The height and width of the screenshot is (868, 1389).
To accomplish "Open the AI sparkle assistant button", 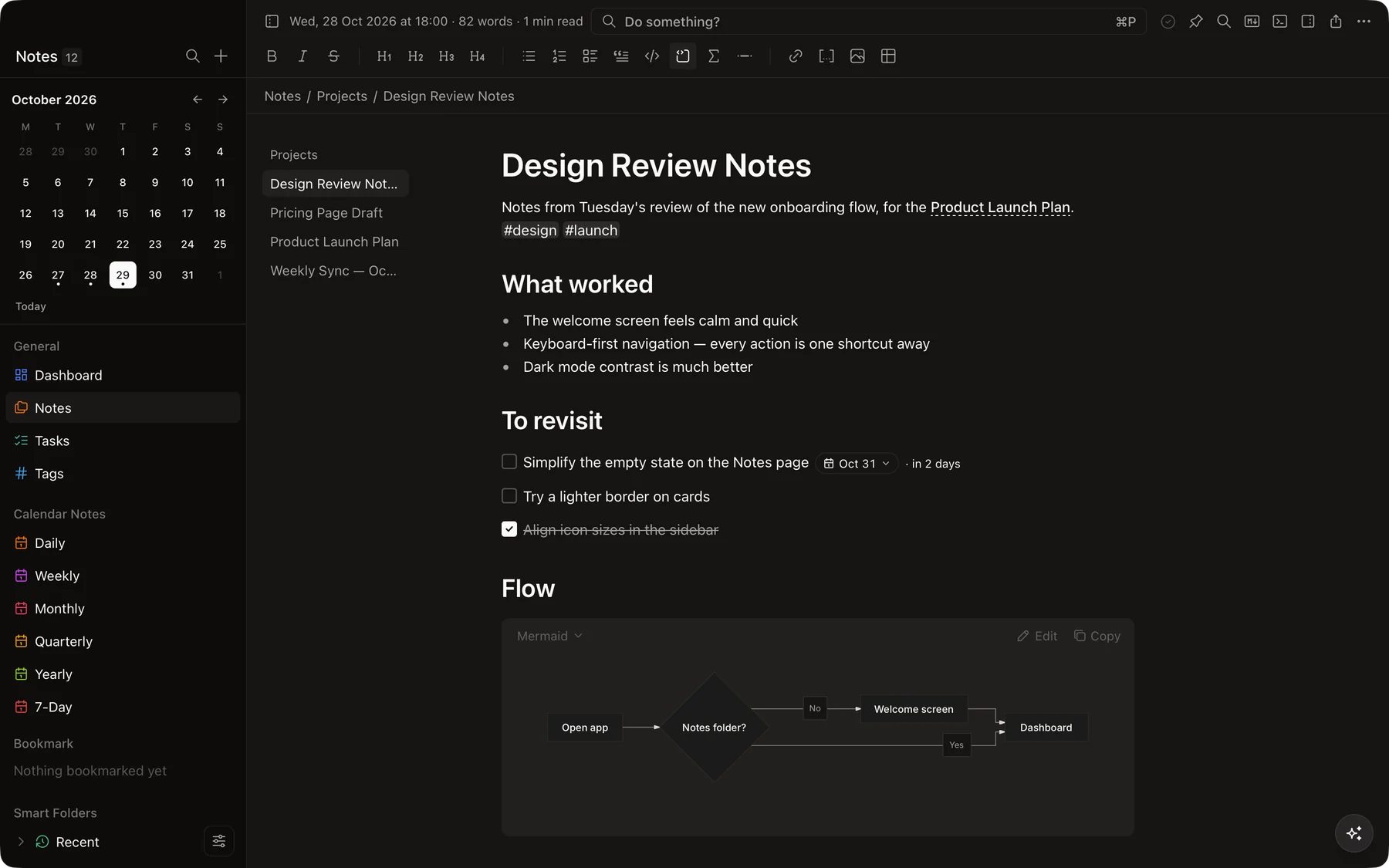I will 1354,833.
